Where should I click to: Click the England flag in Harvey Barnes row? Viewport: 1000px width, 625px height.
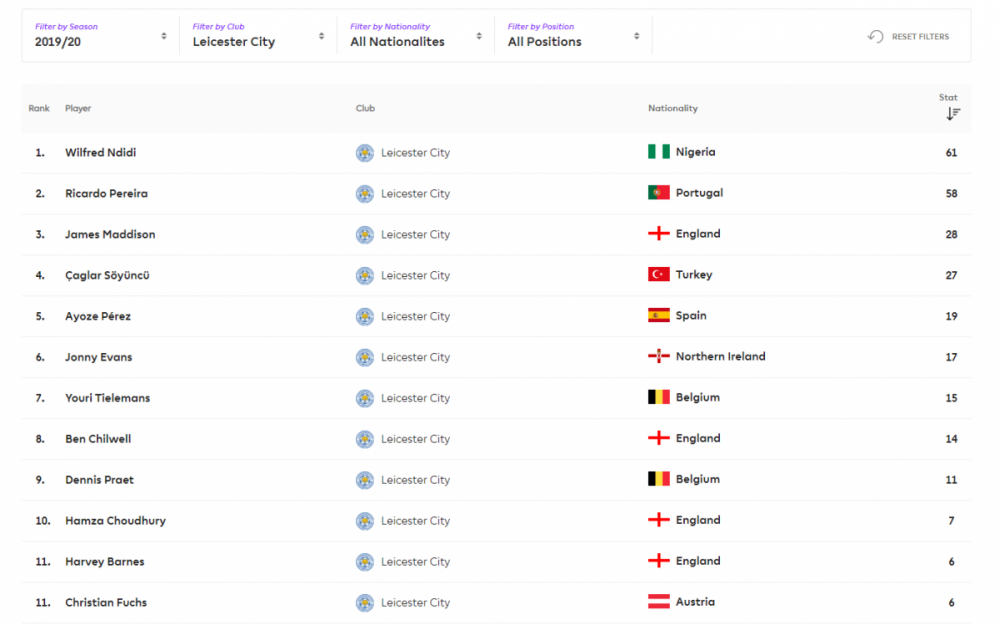pyautogui.click(x=659, y=561)
